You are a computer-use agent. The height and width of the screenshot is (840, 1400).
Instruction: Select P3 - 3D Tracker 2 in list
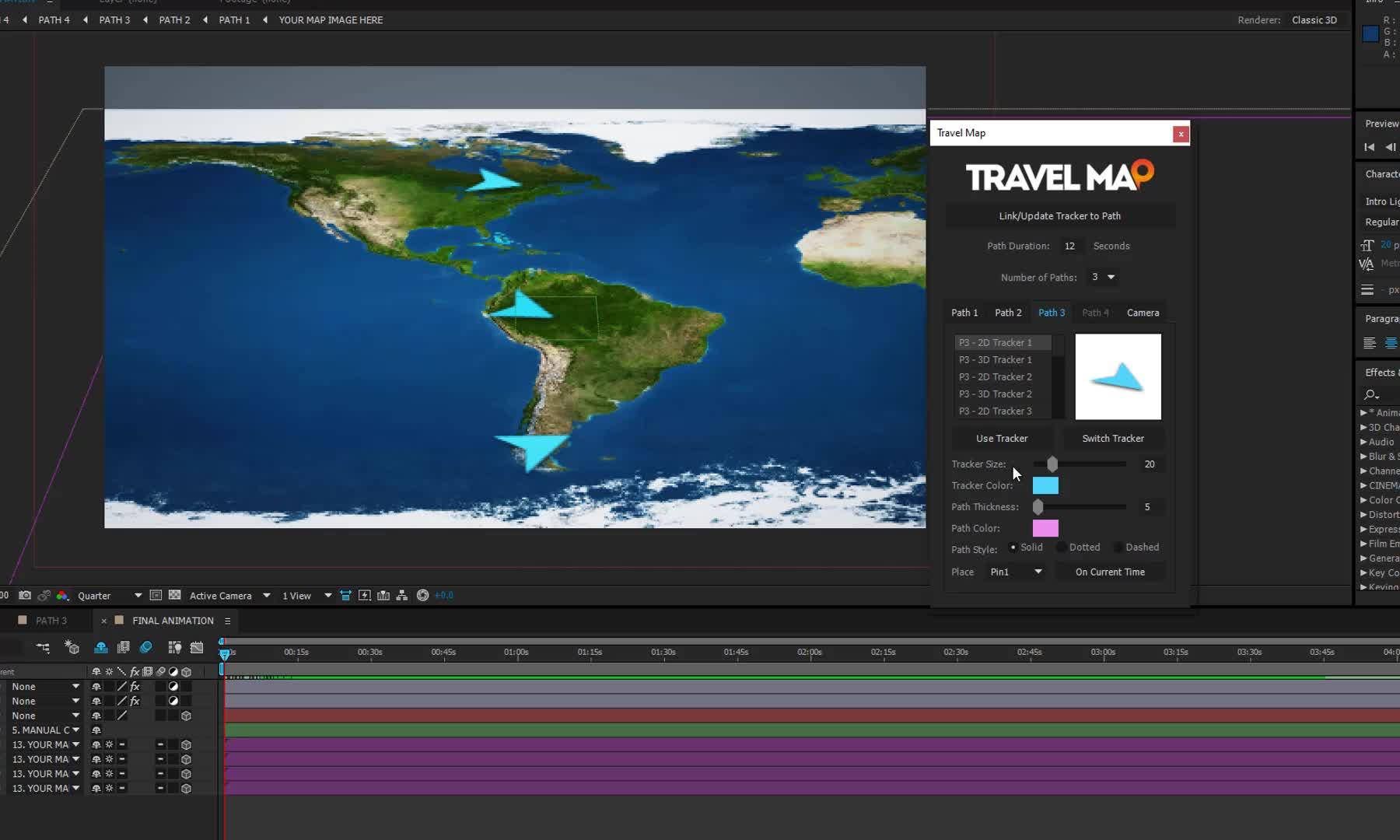(996, 394)
